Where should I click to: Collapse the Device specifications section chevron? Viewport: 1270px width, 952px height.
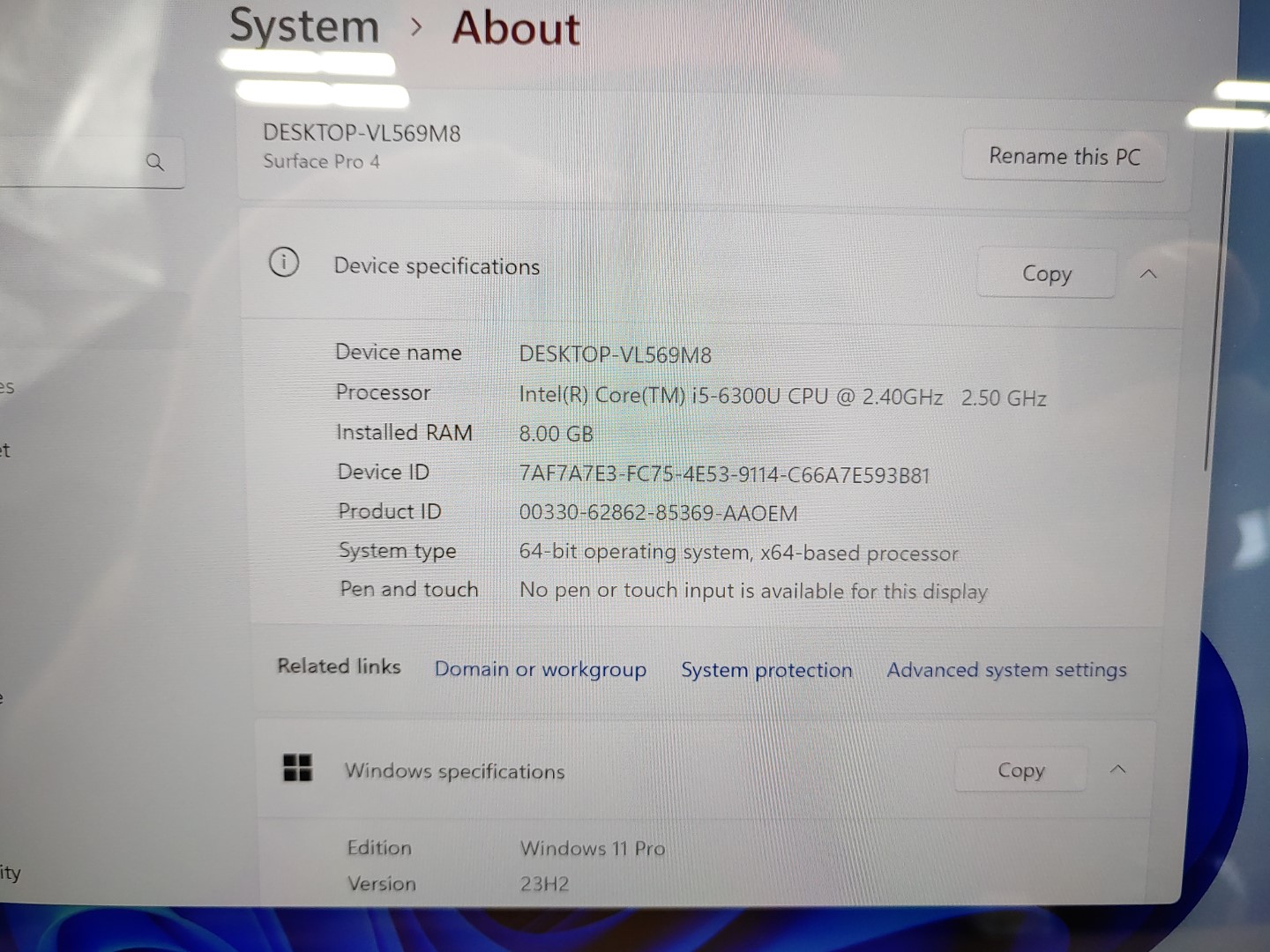1148,274
